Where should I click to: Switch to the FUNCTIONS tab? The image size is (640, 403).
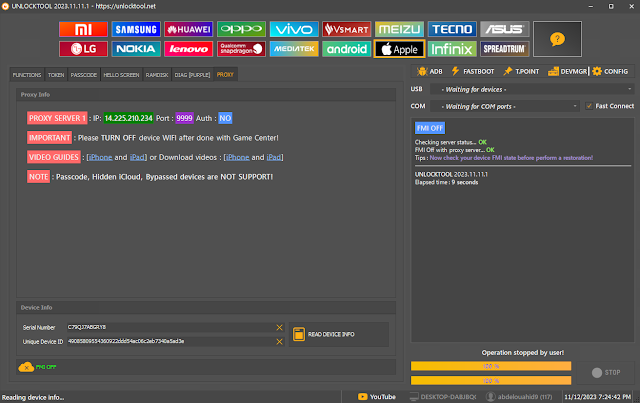click(27, 75)
